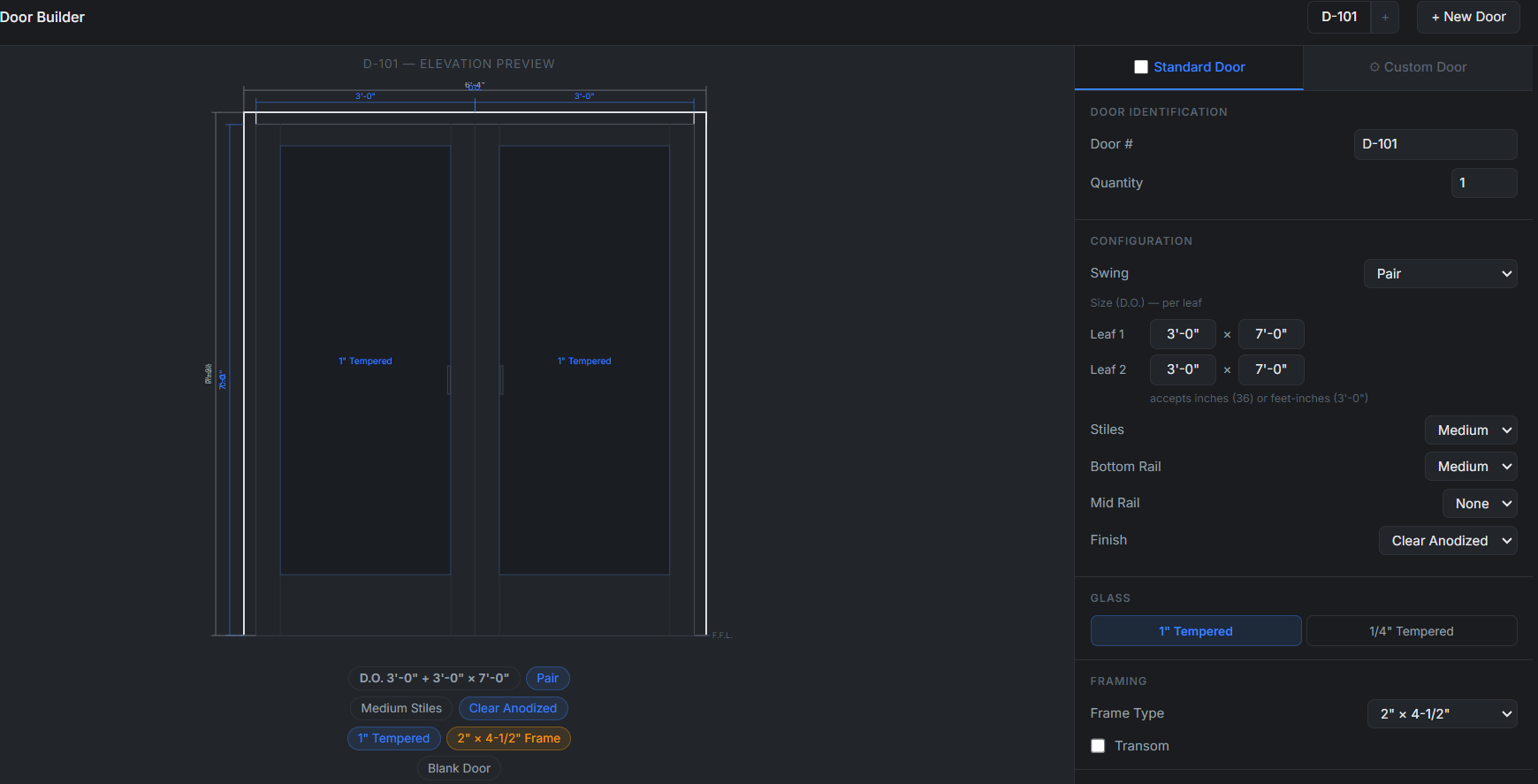This screenshot has height=784, width=1538.
Task: Open the Mid Rail dropdown
Action: tap(1480, 504)
